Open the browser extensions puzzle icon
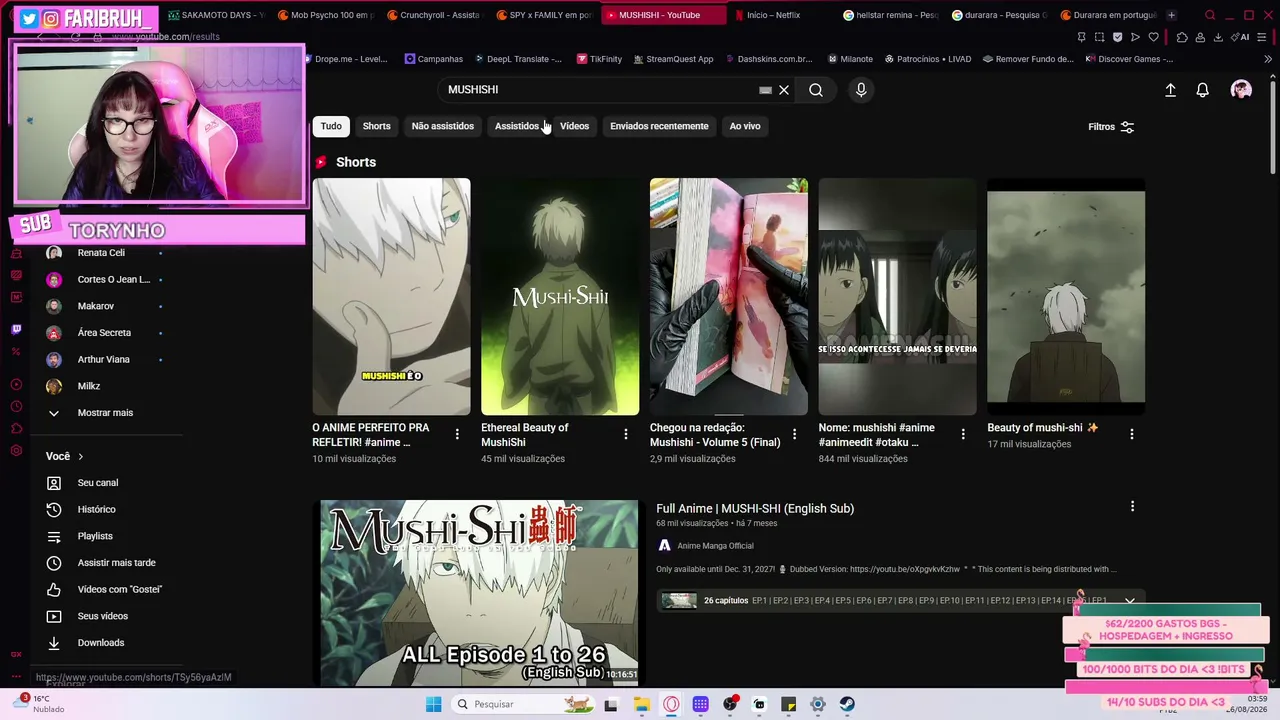The width and height of the screenshot is (1280, 720). pos(1182,37)
